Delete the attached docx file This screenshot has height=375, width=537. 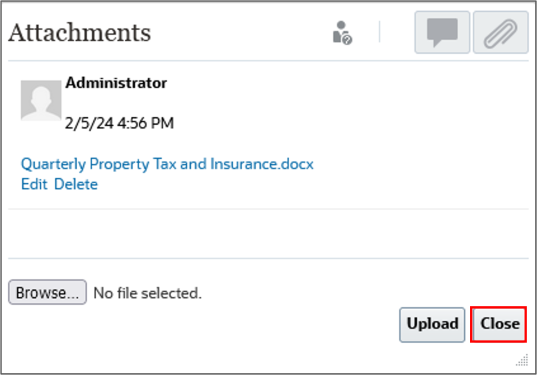pos(76,184)
